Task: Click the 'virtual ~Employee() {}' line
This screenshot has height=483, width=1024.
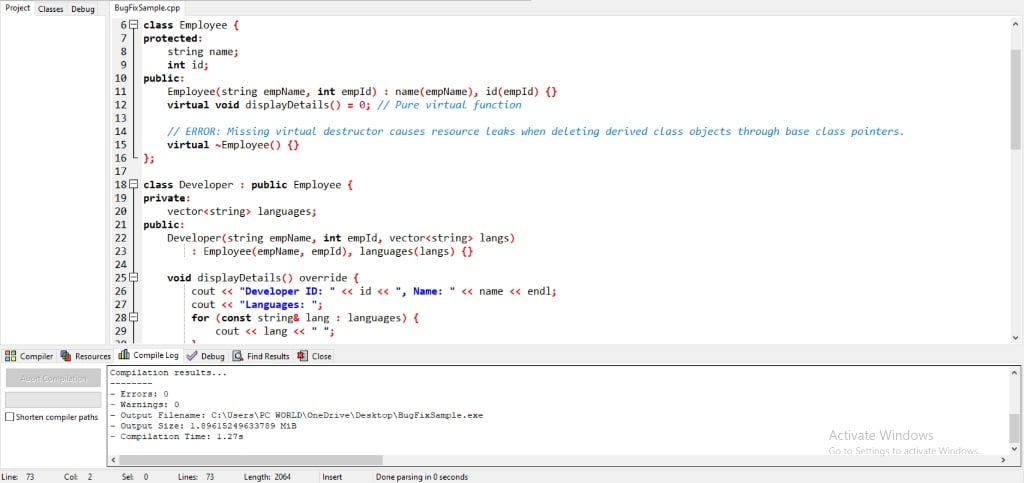Action: click(233, 145)
